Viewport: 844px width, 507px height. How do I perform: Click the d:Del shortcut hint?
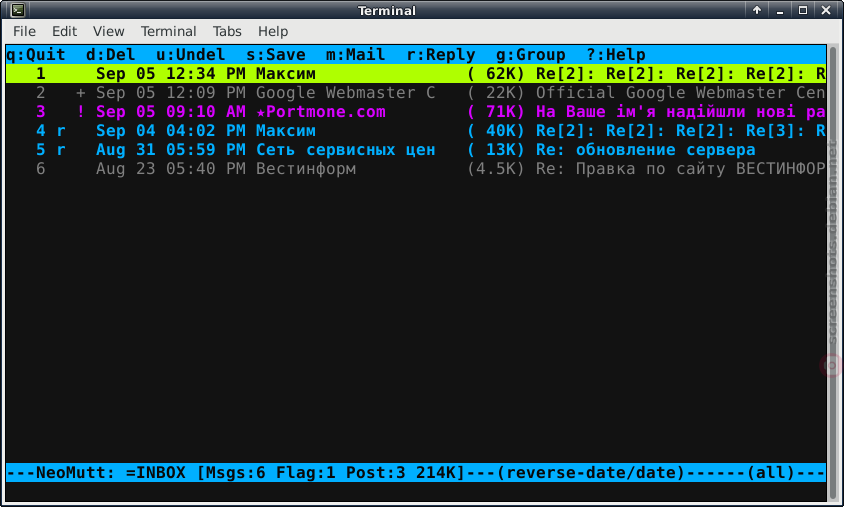110,55
